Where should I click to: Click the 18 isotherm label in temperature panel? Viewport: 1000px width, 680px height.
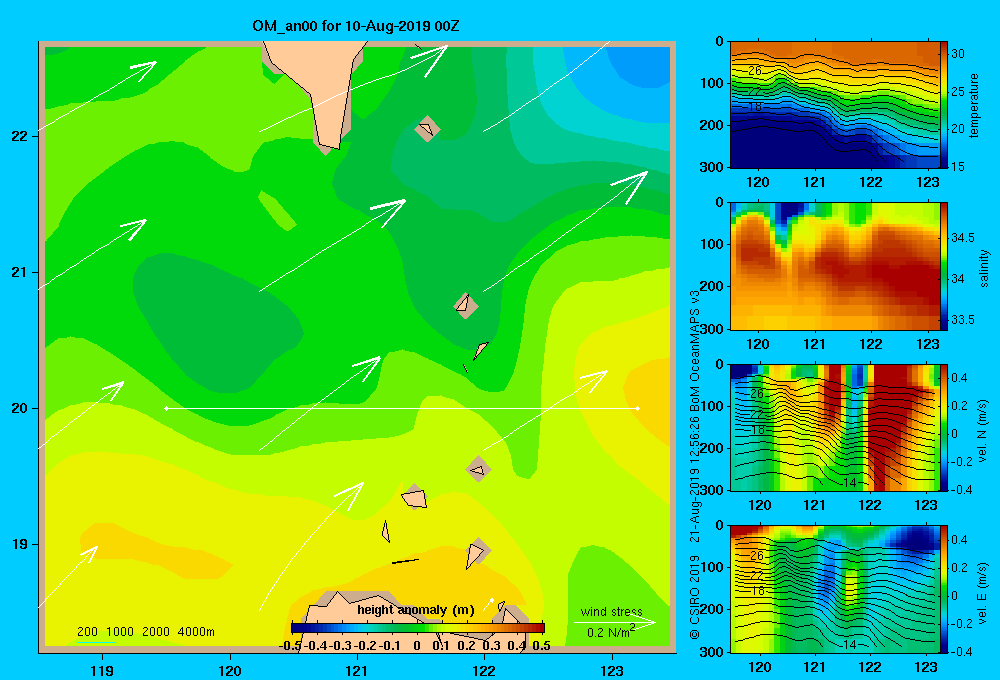754,107
